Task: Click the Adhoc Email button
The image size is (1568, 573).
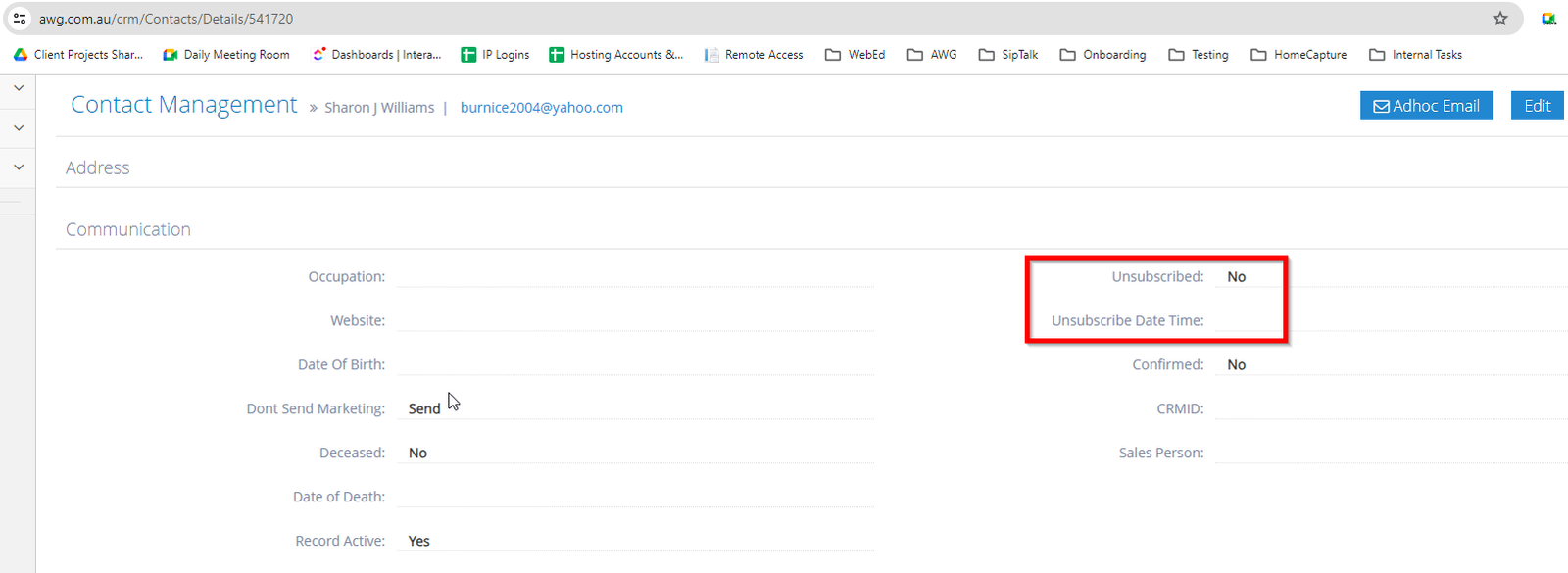Action: coord(1426,106)
